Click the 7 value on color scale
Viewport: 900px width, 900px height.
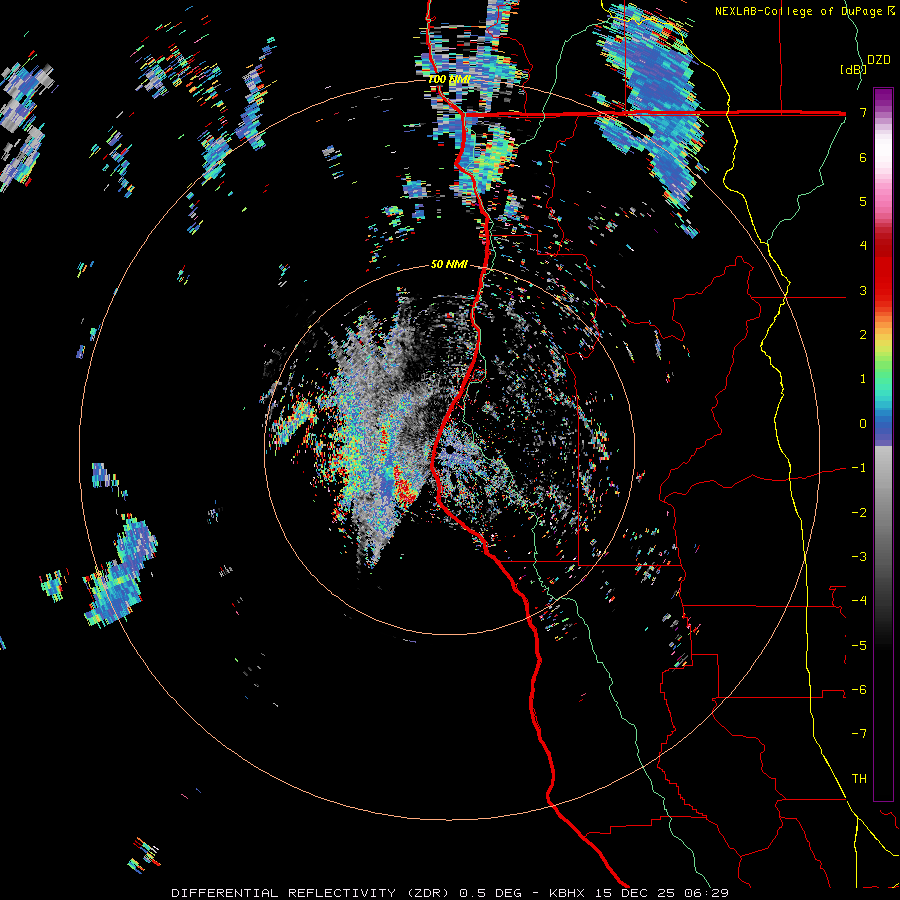pos(863,112)
